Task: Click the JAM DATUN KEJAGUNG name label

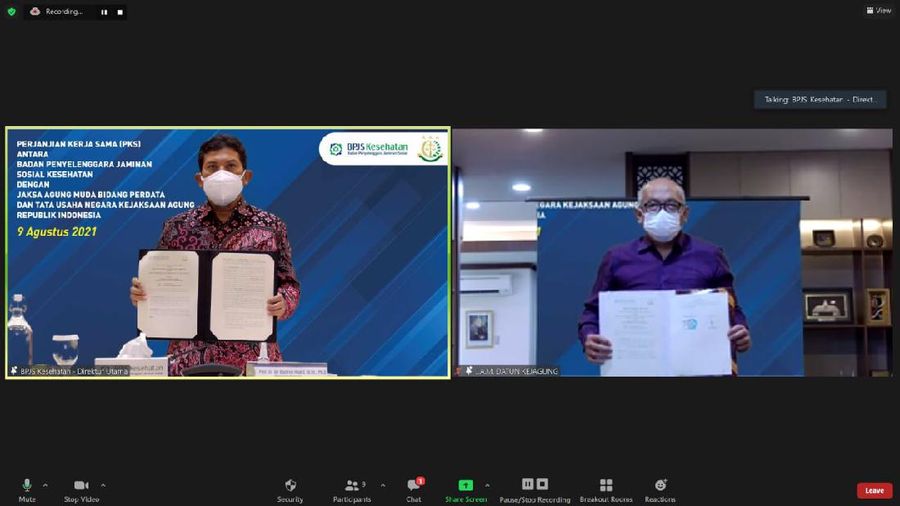Action: tap(517, 371)
